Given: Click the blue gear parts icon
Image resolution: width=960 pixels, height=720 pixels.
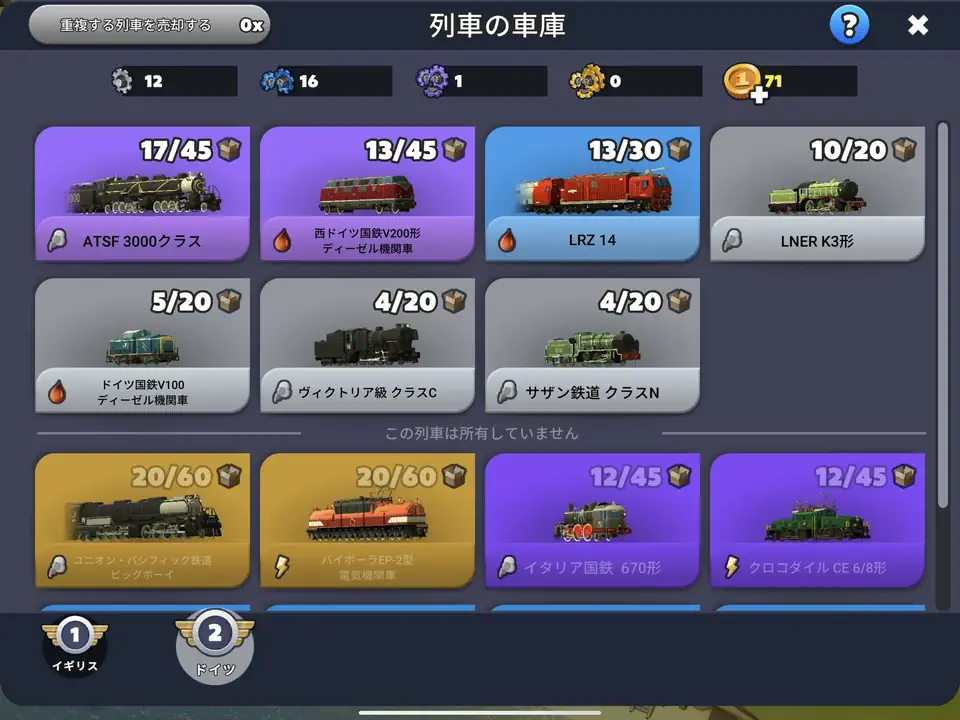Looking at the screenshot, I should tap(277, 81).
